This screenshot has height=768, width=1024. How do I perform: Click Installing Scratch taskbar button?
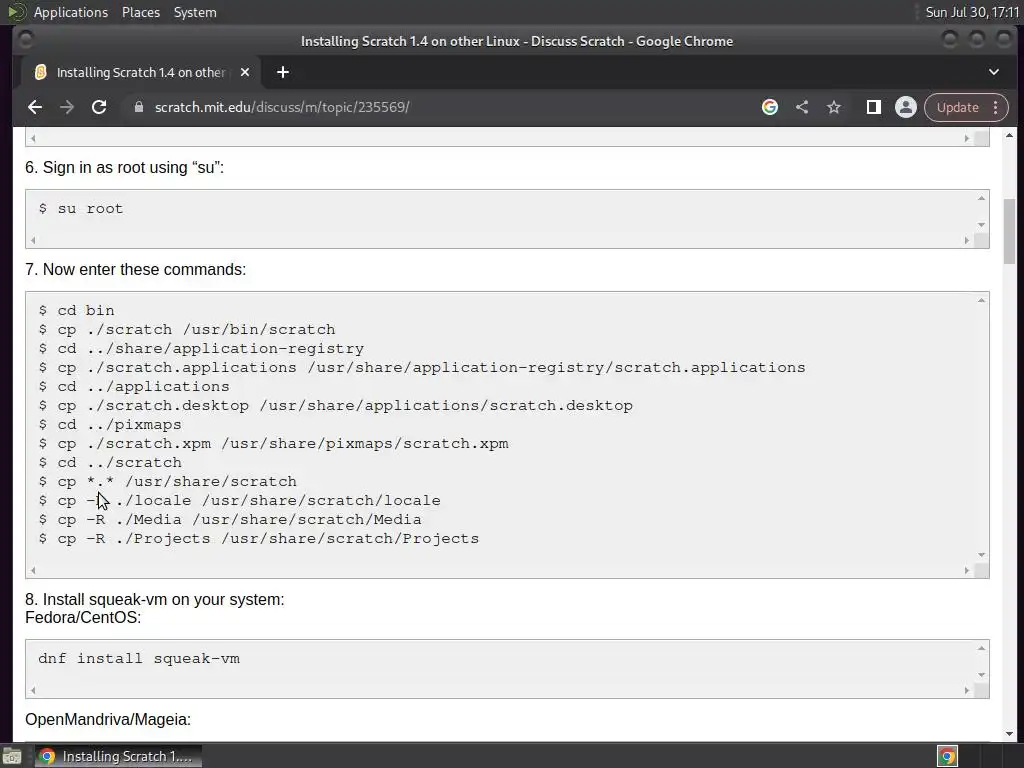coord(118,756)
